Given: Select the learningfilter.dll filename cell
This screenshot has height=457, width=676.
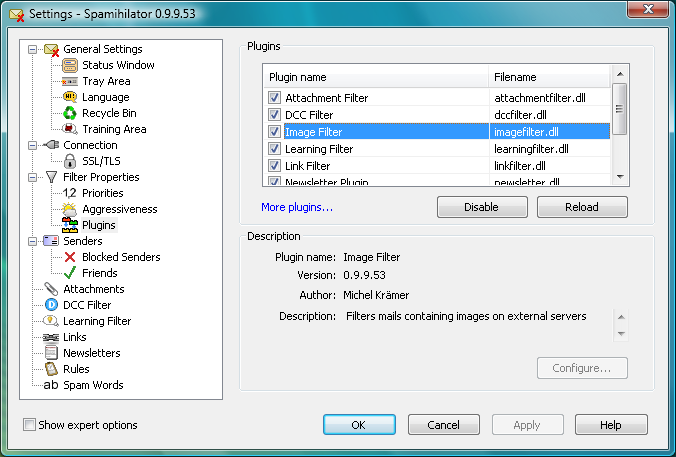Looking at the screenshot, I should (x=550, y=149).
